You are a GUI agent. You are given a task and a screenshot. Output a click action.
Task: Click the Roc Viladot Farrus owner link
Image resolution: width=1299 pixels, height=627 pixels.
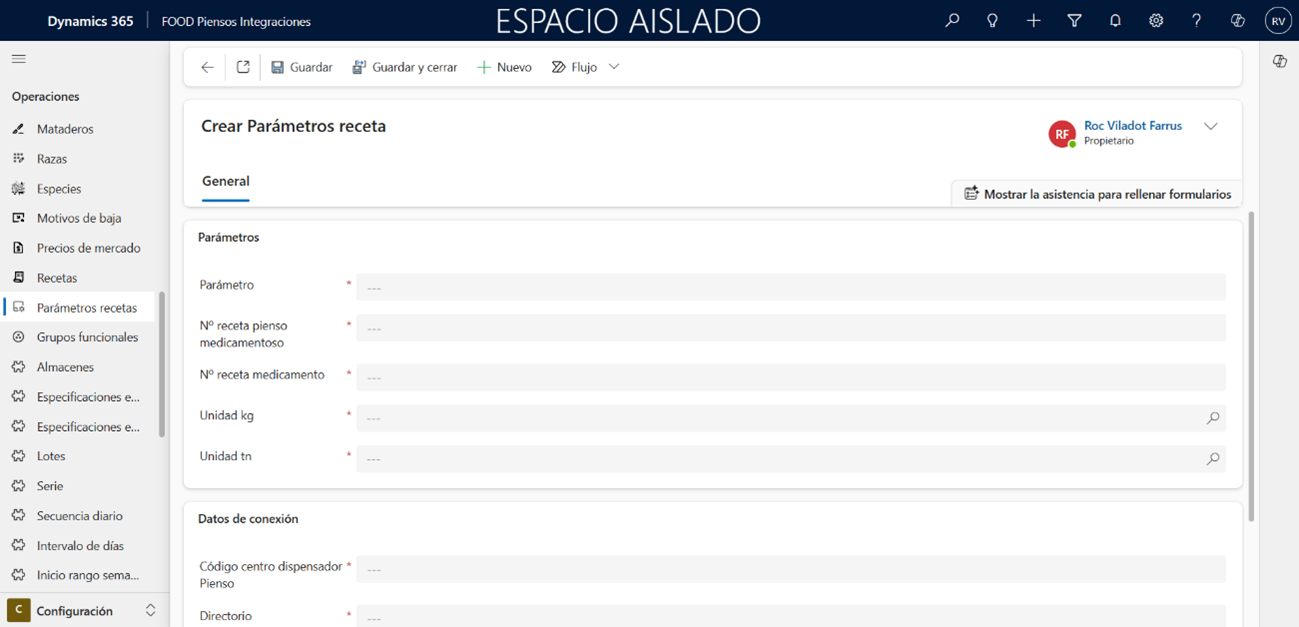pos(1132,126)
